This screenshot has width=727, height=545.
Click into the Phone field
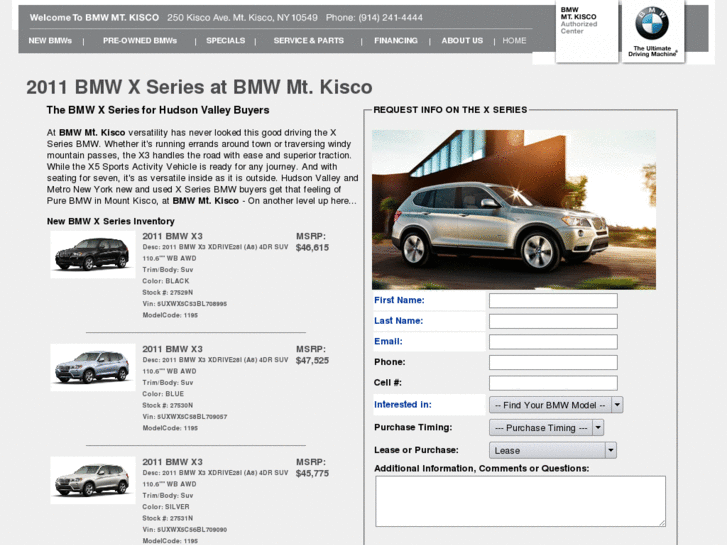point(553,362)
